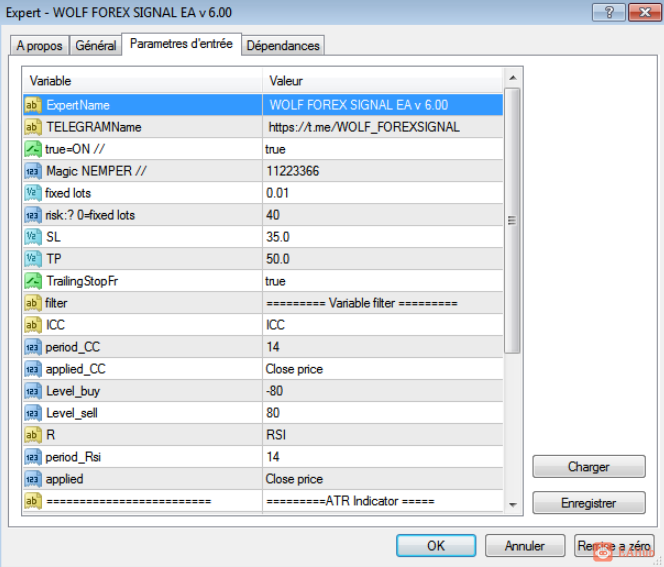
Task: Click the scroll up arrow of parameters list
Action: point(513,78)
